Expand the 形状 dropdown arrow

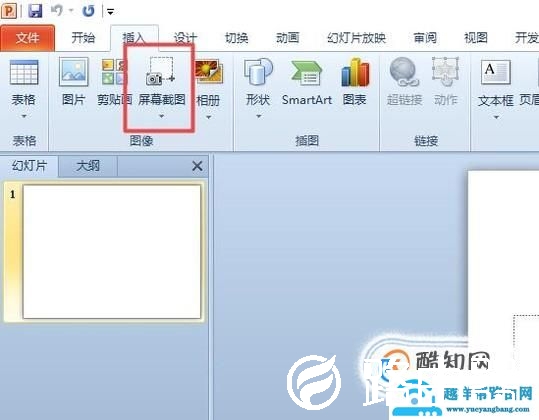258,117
